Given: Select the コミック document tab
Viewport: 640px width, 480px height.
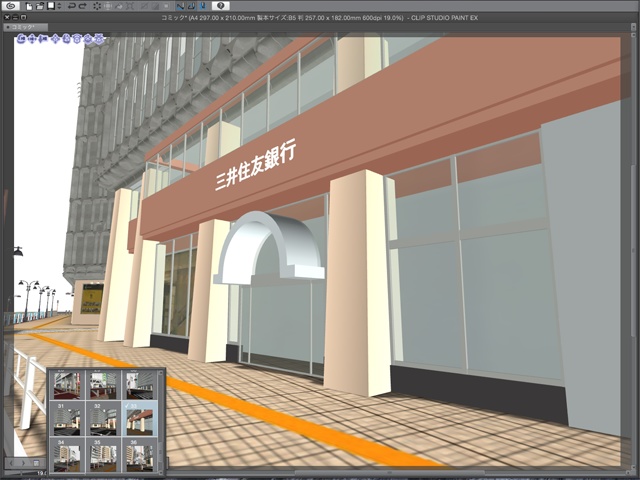Looking at the screenshot, I should (x=26, y=27).
